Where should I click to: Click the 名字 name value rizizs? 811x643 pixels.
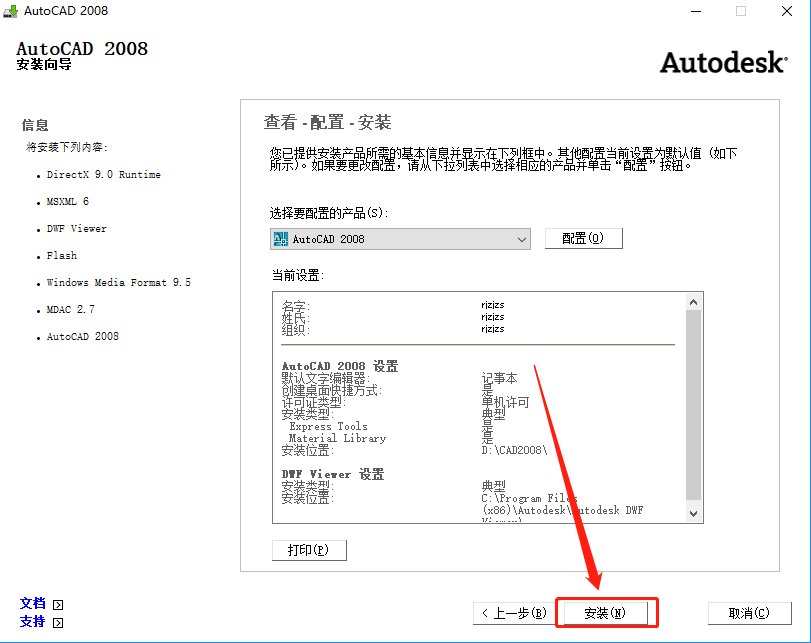(x=492, y=305)
